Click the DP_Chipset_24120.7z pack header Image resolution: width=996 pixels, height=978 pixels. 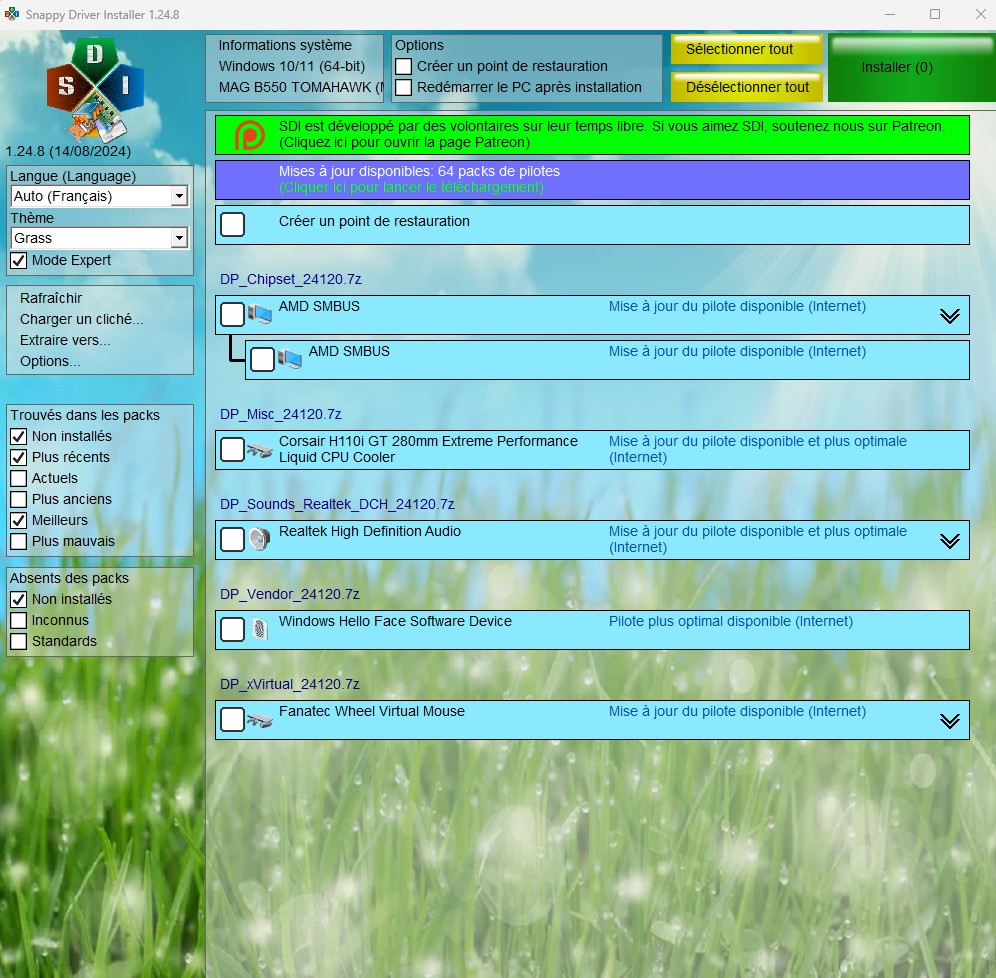[290, 279]
